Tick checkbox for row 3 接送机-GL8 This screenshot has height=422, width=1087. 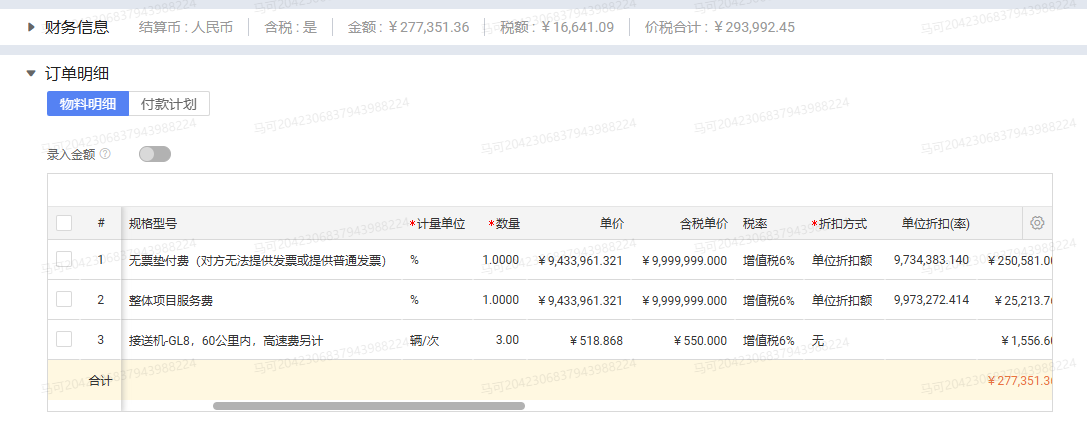64,339
